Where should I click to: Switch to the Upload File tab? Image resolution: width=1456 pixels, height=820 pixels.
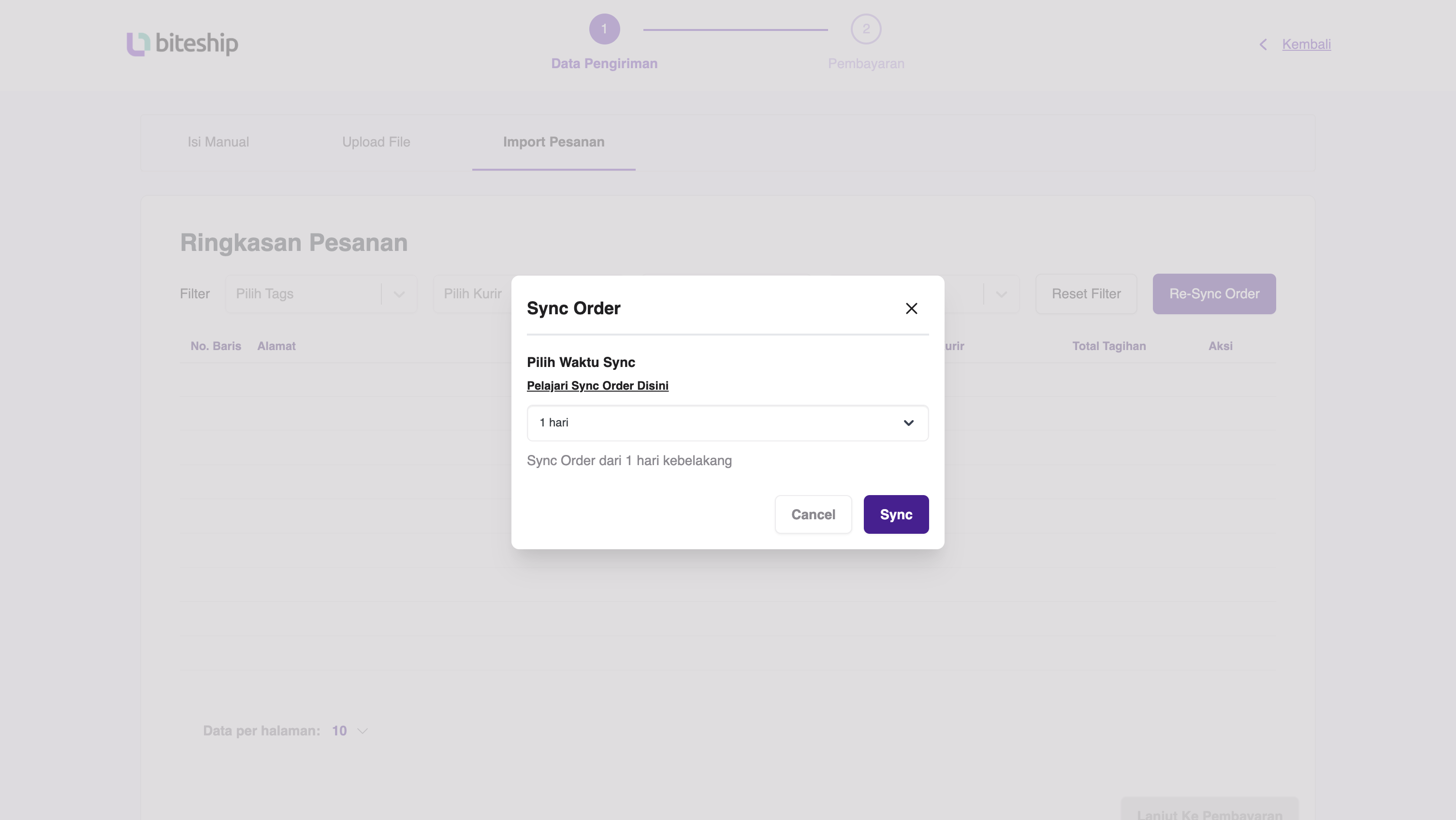[x=376, y=142]
